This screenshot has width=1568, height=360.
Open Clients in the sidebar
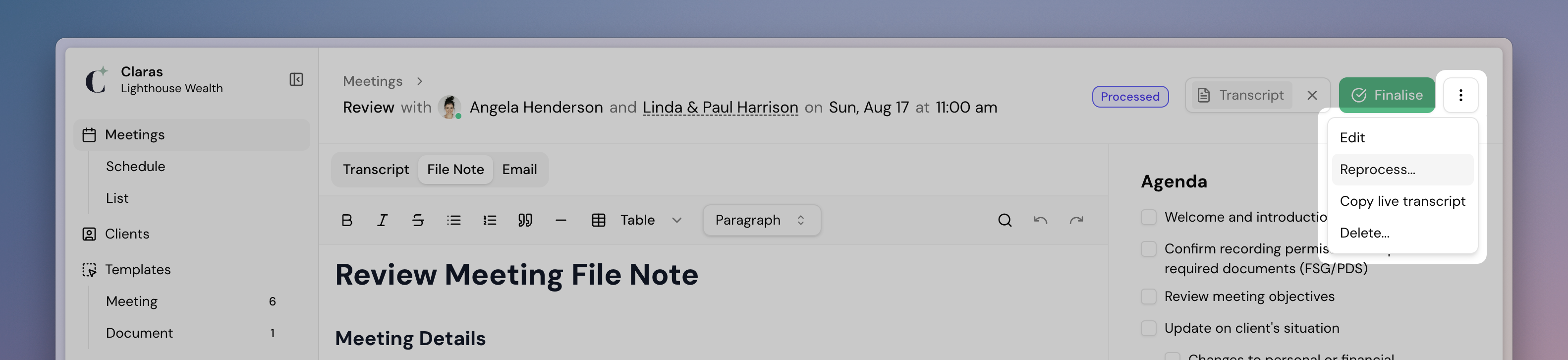click(126, 234)
